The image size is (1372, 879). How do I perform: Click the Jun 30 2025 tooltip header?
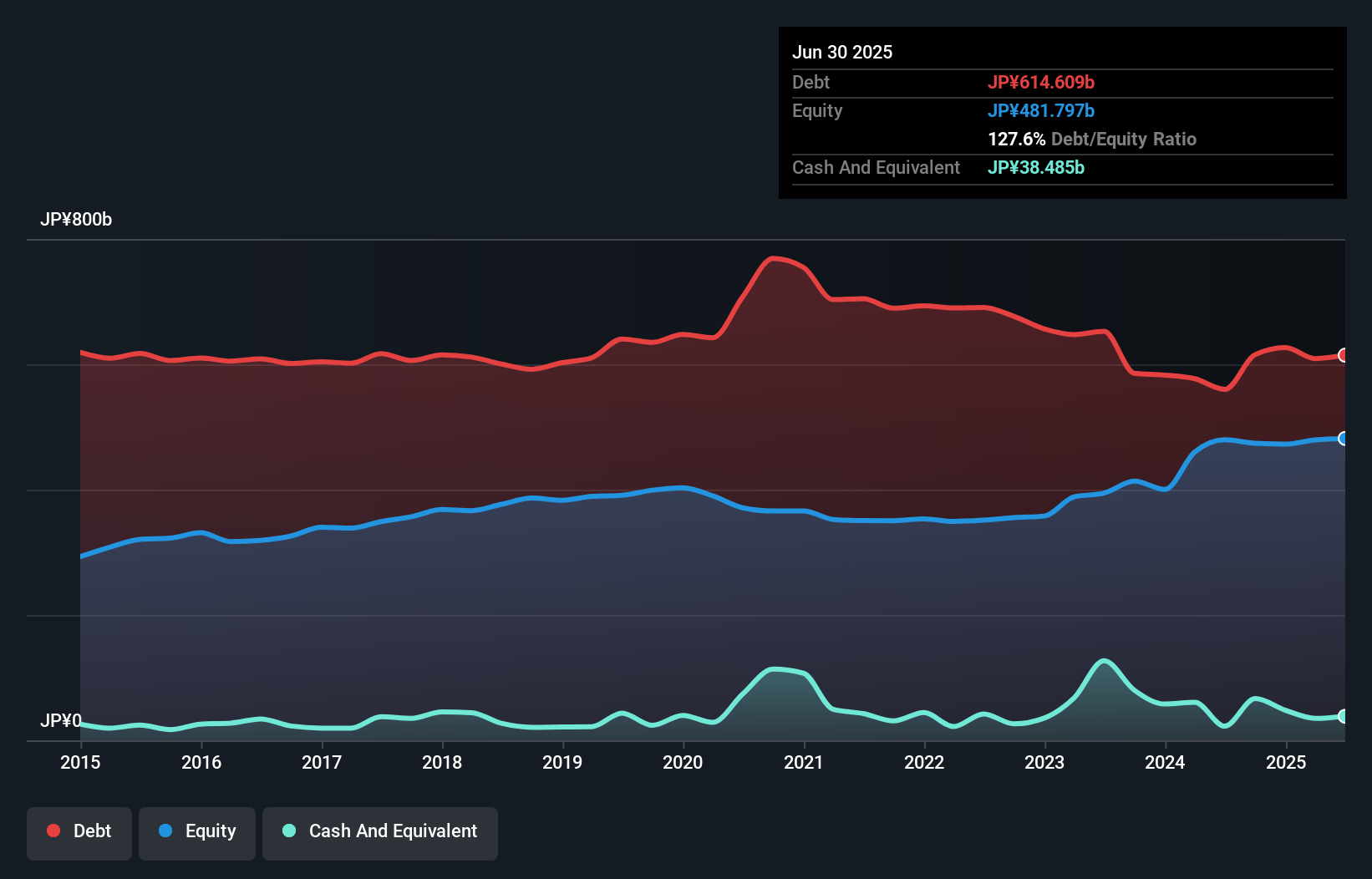842,52
